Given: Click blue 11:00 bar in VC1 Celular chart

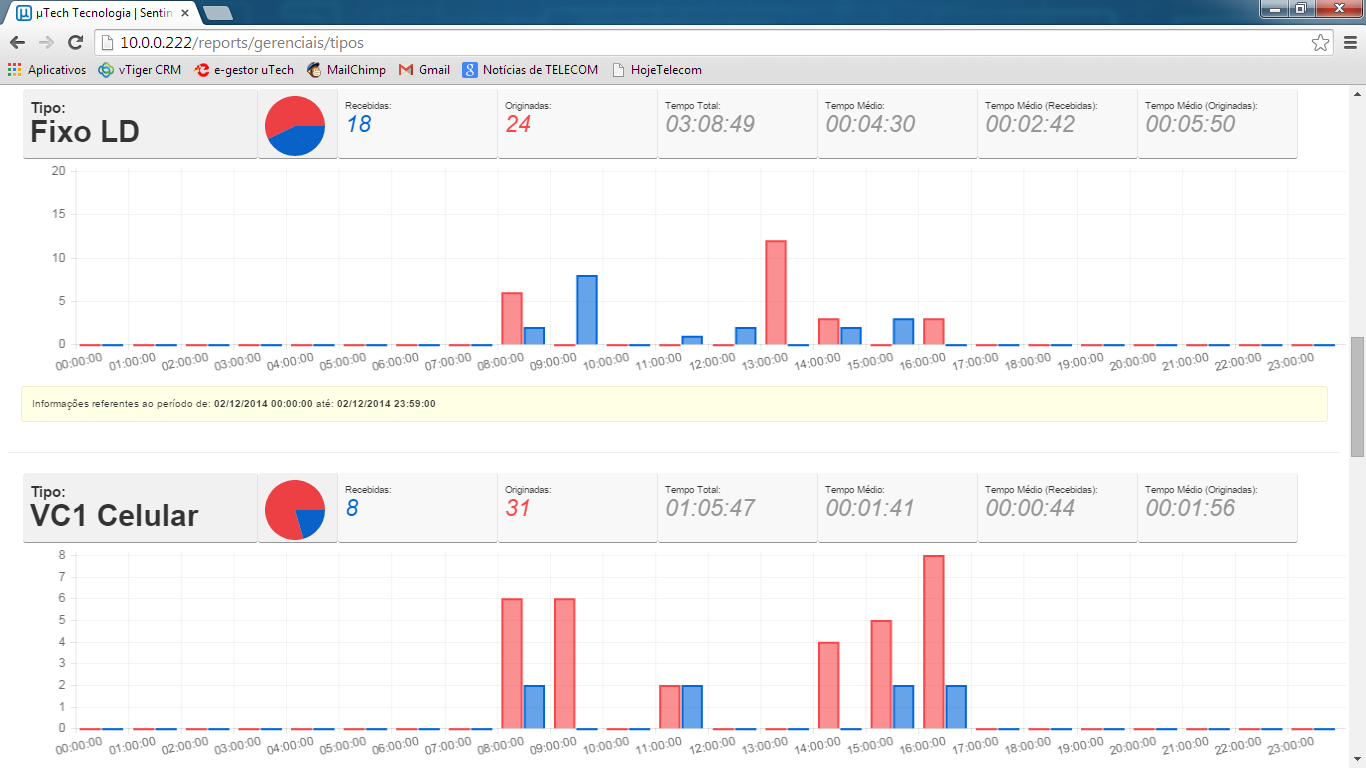Looking at the screenshot, I should coord(692,707).
